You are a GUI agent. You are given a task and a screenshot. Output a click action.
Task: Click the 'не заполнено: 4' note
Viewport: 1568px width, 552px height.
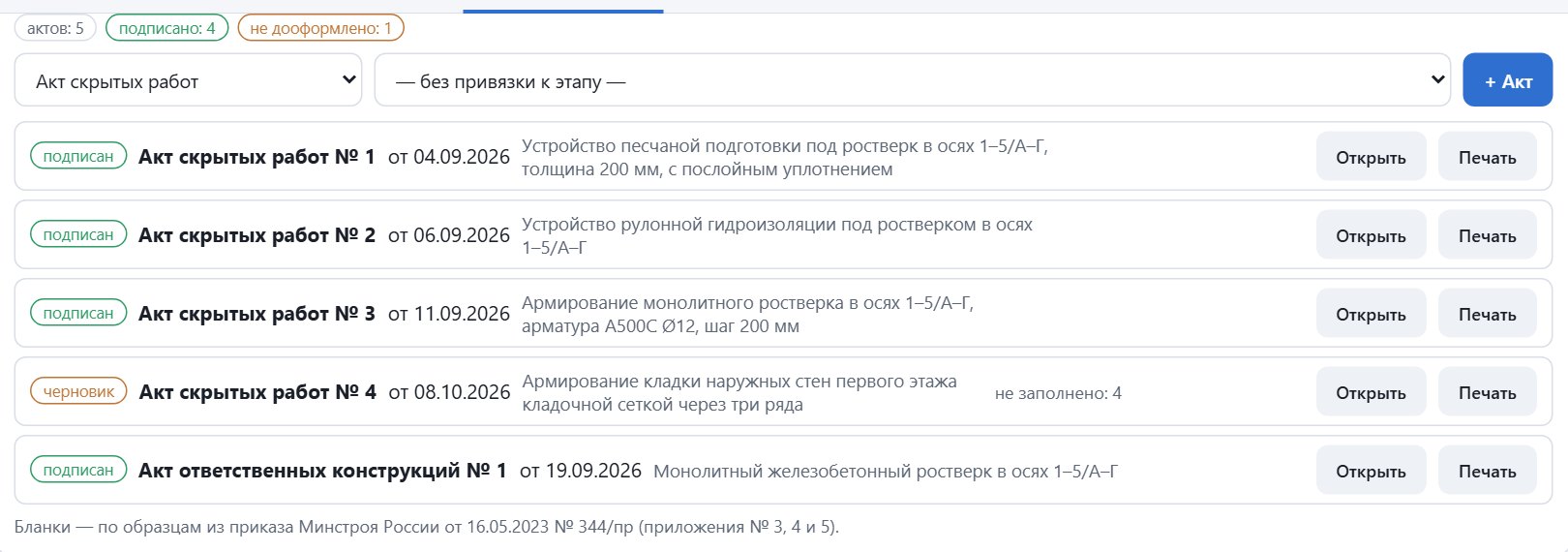(x=1058, y=393)
